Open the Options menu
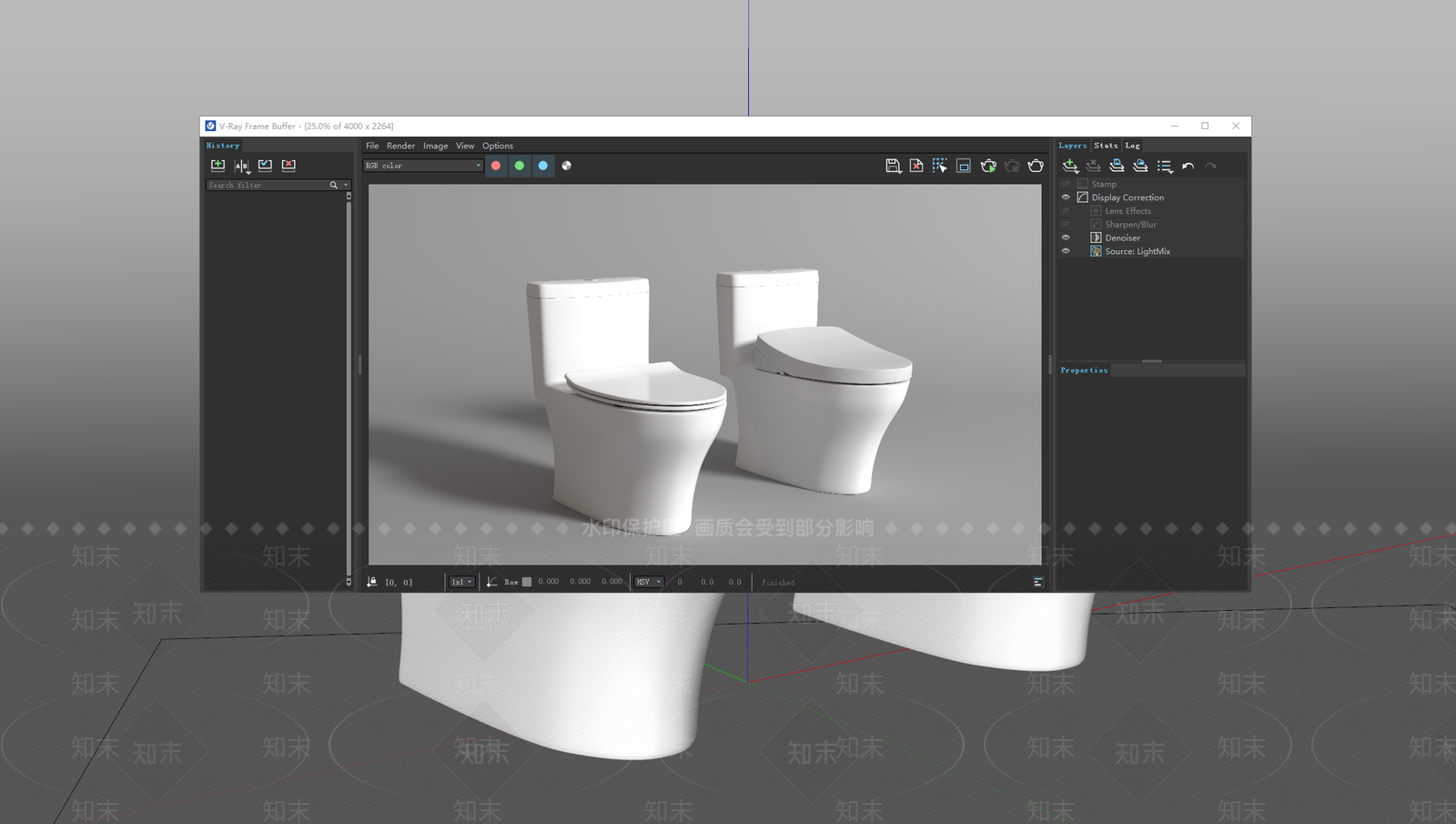Image resolution: width=1456 pixels, height=824 pixels. tap(498, 146)
